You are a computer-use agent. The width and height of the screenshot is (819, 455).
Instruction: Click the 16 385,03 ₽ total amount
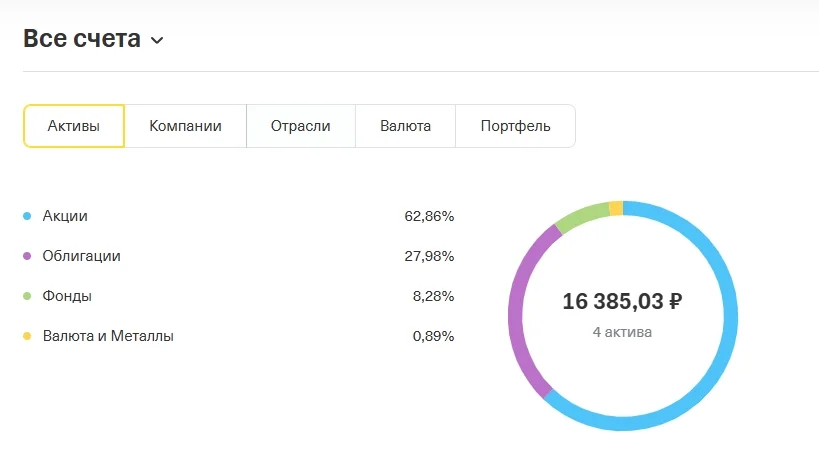[x=622, y=301]
